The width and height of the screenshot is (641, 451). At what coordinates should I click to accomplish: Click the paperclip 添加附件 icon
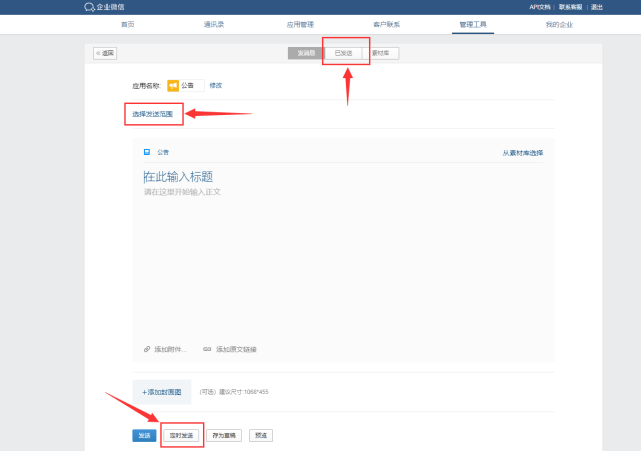click(147, 349)
